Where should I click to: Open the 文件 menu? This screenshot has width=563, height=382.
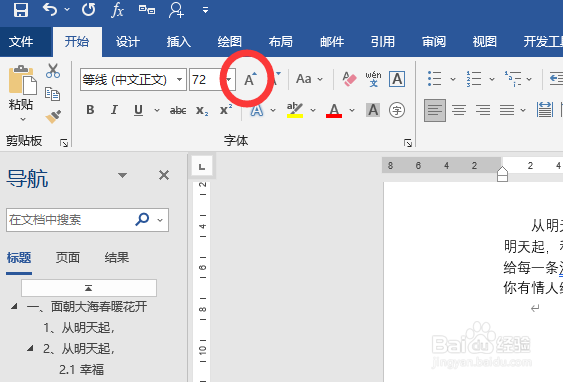pyautogui.click(x=21, y=42)
